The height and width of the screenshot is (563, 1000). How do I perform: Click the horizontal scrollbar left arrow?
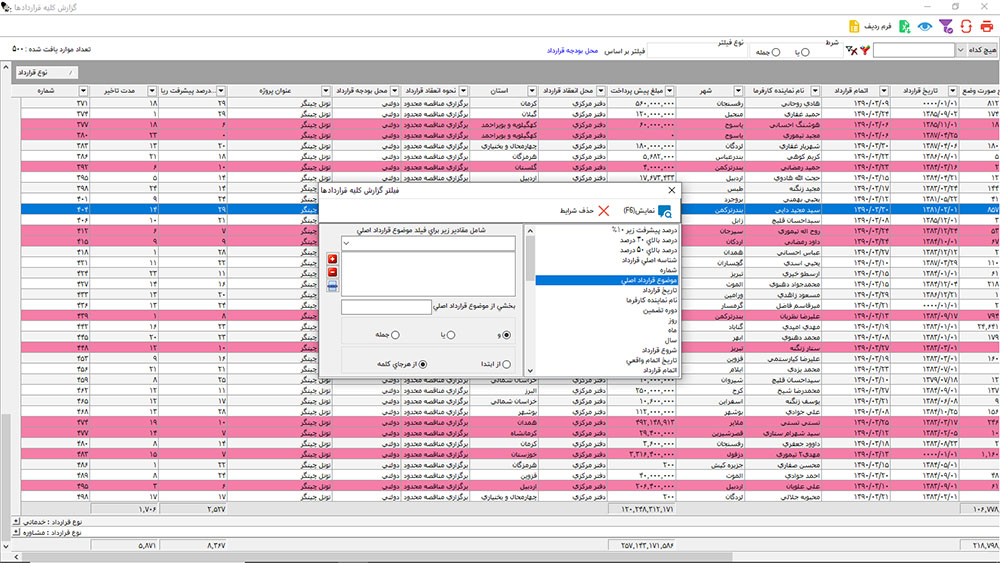coord(16,557)
